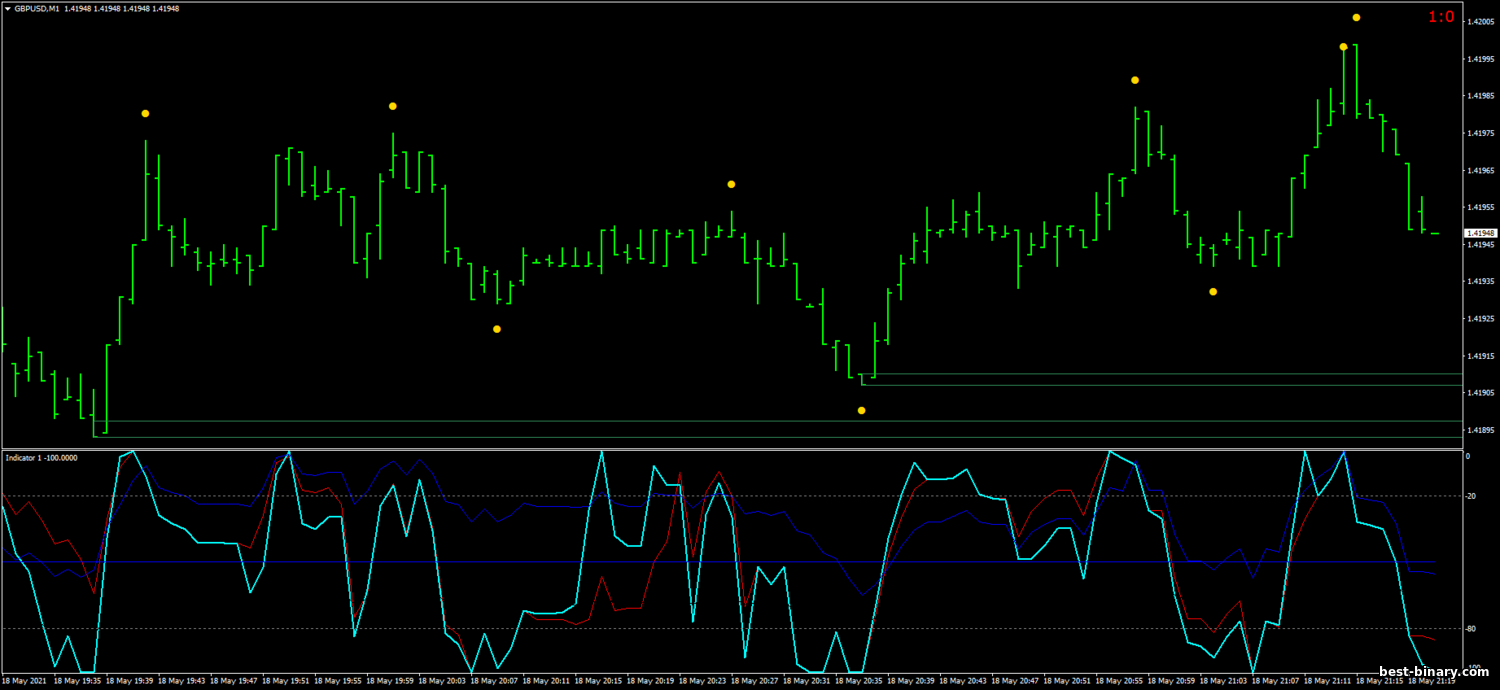Click the Indicator 1 -100.0000 label
The height and width of the screenshot is (690, 1500).
(41, 457)
